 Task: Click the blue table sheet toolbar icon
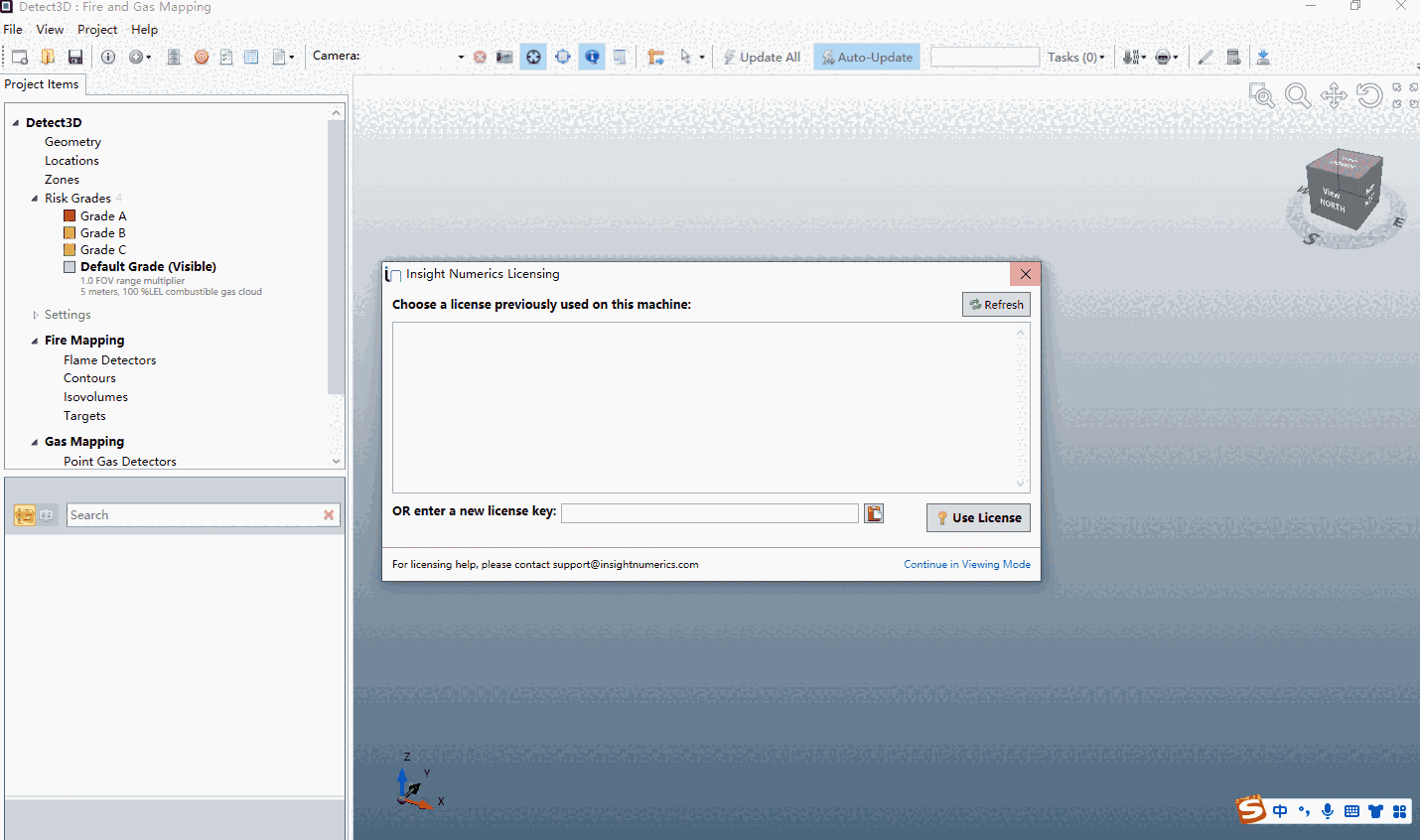click(x=251, y=57)
